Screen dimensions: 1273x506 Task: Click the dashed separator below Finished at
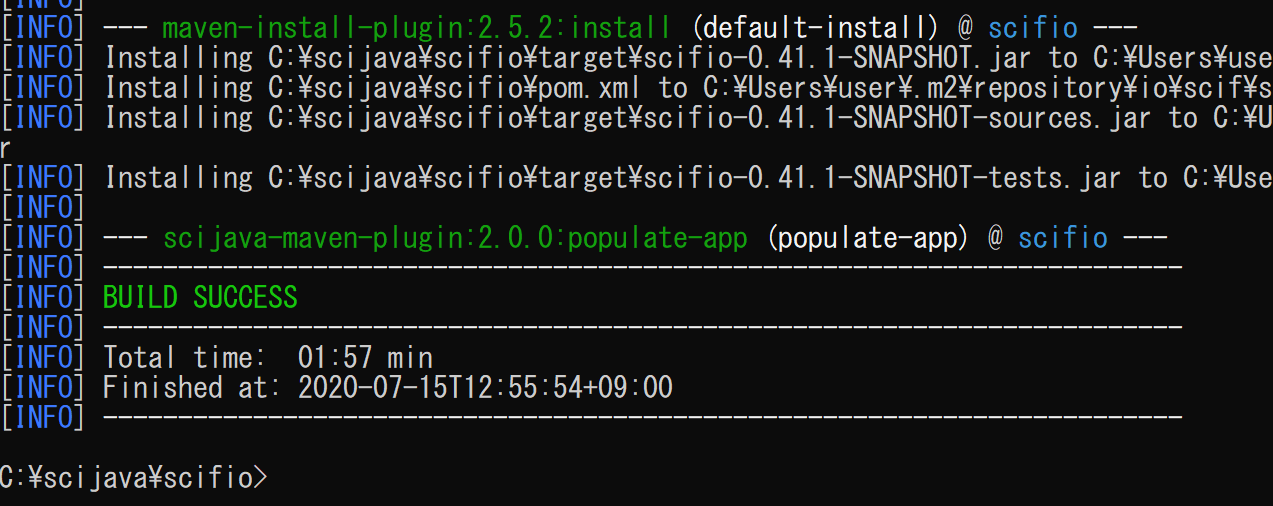pyautogui.click(x=643, y=417)
